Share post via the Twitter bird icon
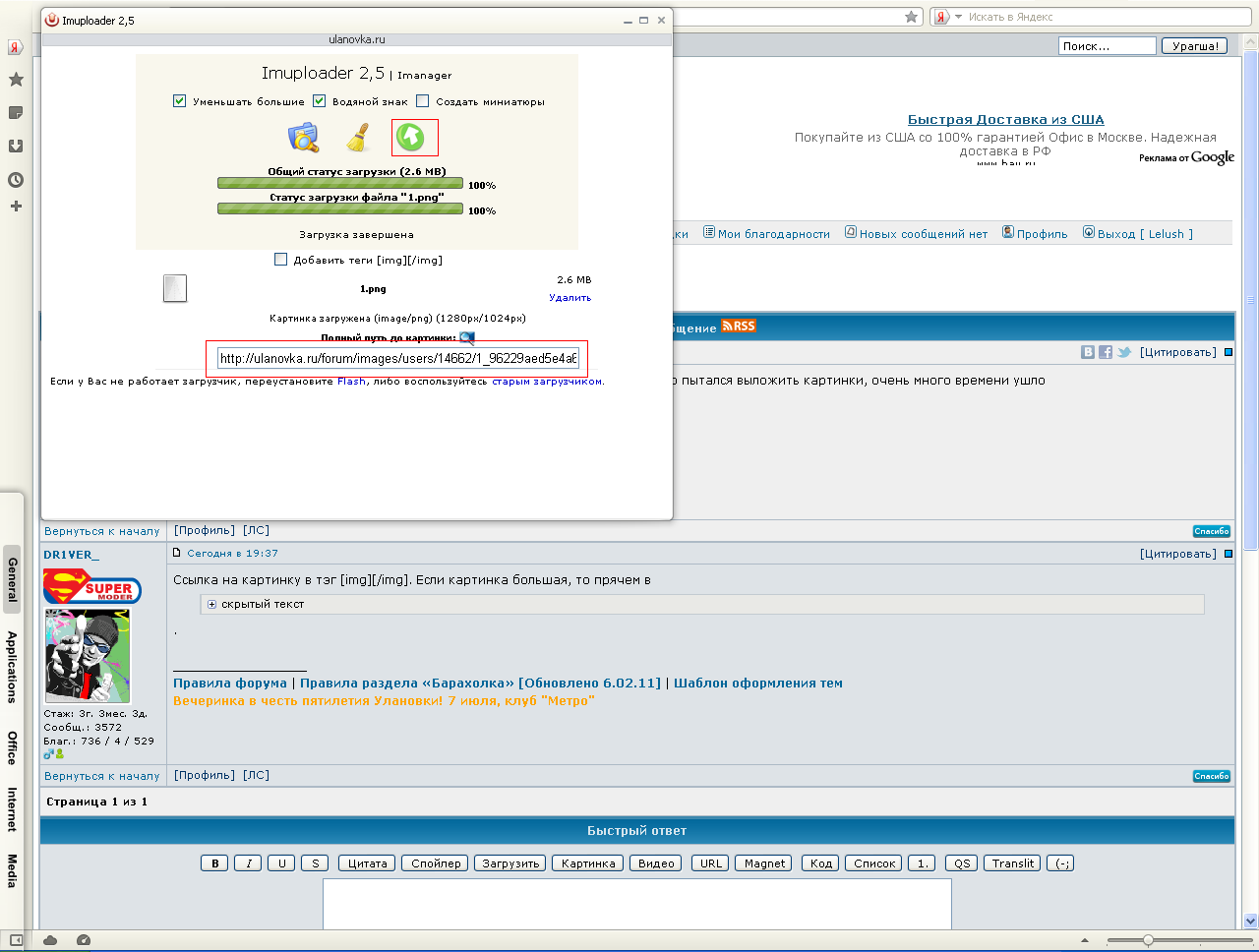This screenshot has width=1259, height=952. click(x=1123, y=352)
